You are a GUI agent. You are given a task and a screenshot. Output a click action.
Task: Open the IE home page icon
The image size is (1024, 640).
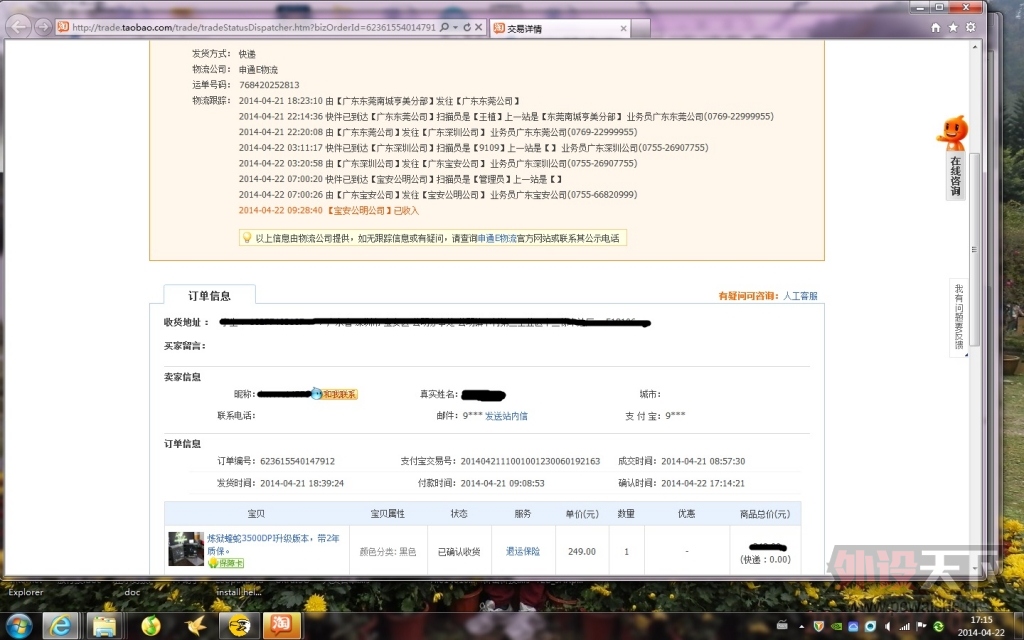[x=935, y=27]
